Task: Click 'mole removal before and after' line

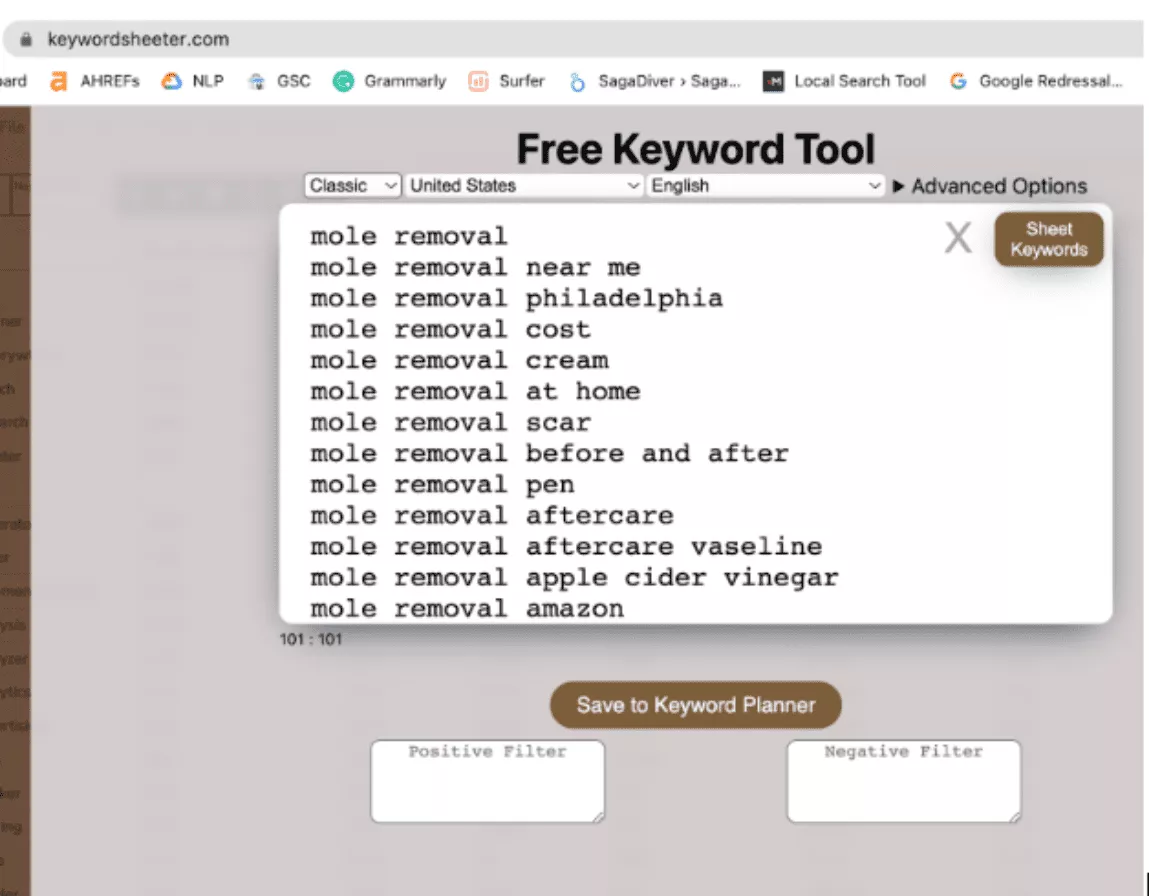Action: (x=549, y=453)
